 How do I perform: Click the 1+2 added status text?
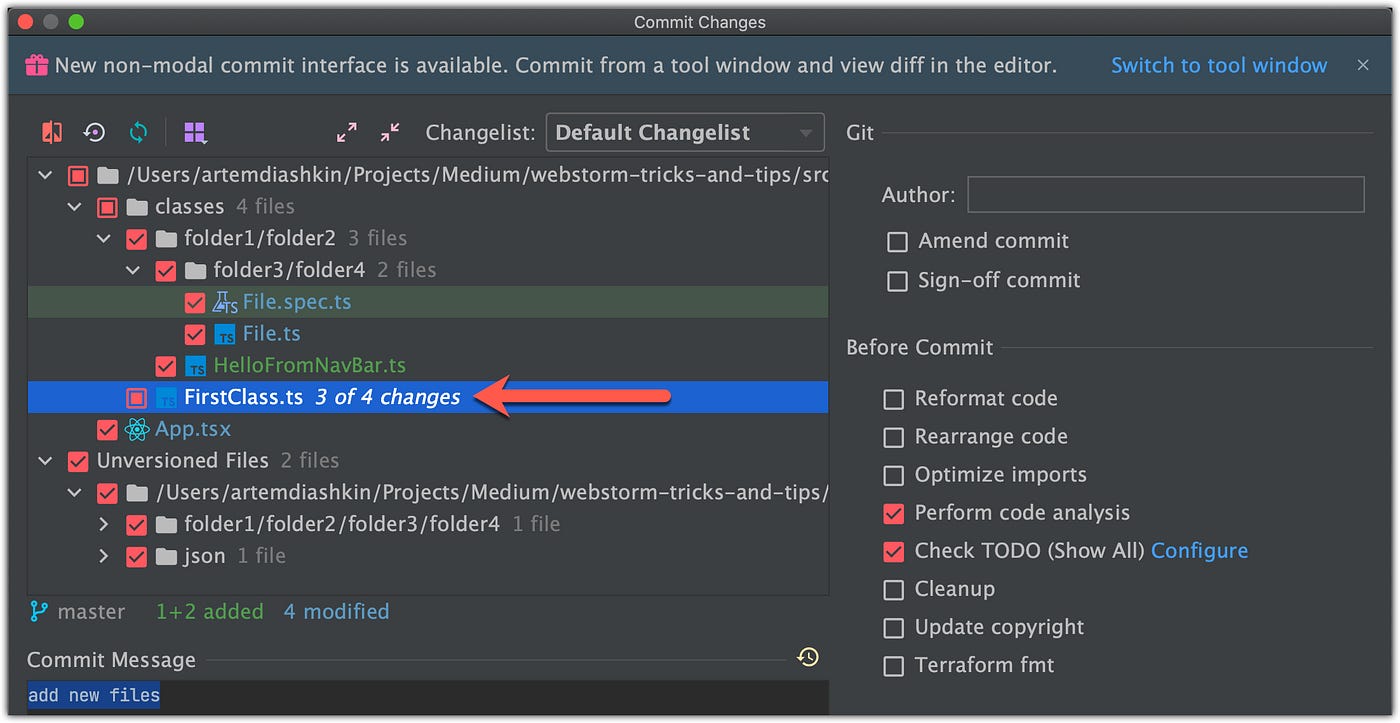210,611
